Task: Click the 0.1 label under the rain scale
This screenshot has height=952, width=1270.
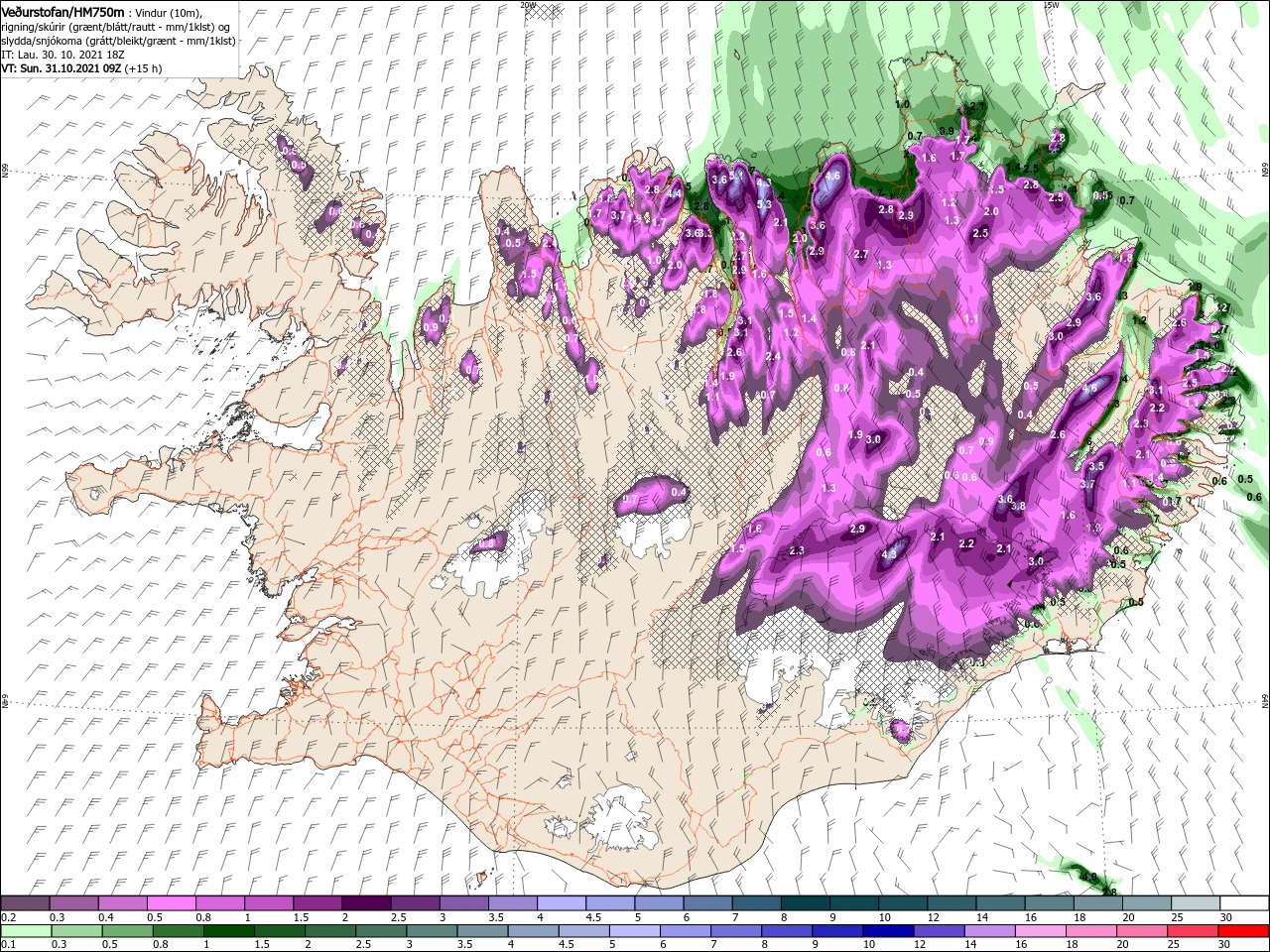Action: tap(9, 945)
